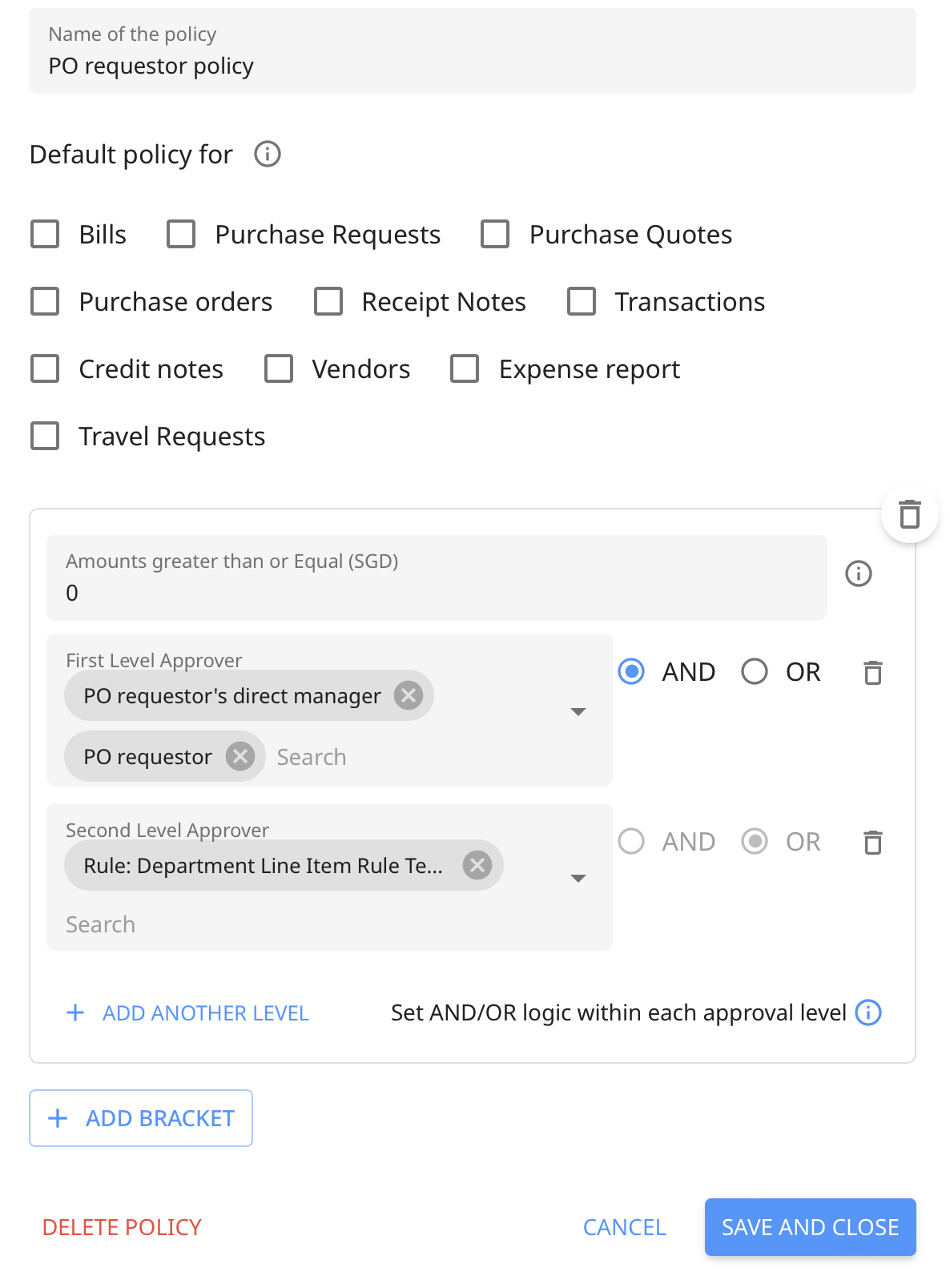Select the Purchase orders checkbox
The height and width of the screenshot is (1288, 950).
coord(45,302)
